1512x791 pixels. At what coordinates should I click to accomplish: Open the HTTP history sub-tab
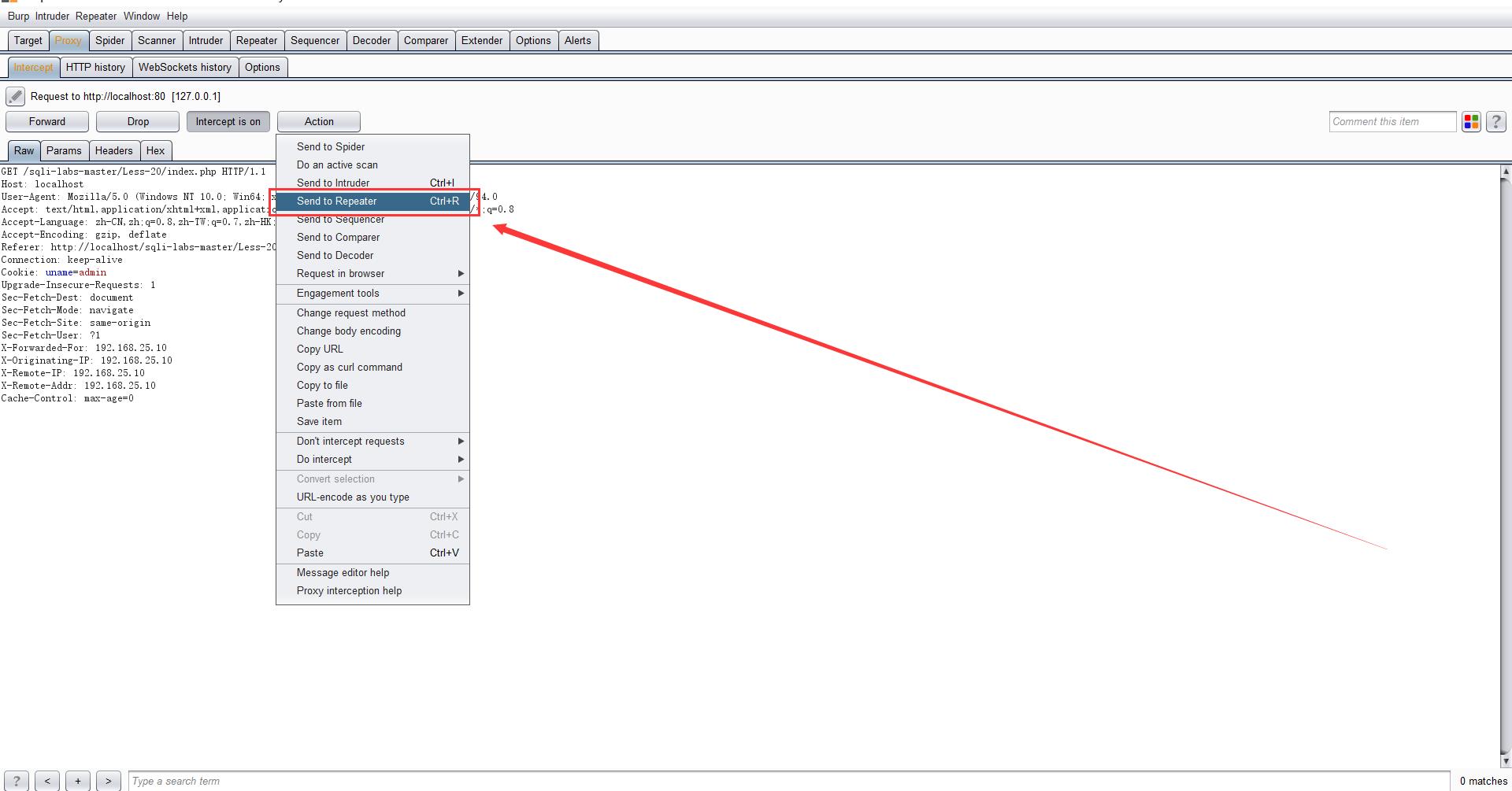[95, 68]
